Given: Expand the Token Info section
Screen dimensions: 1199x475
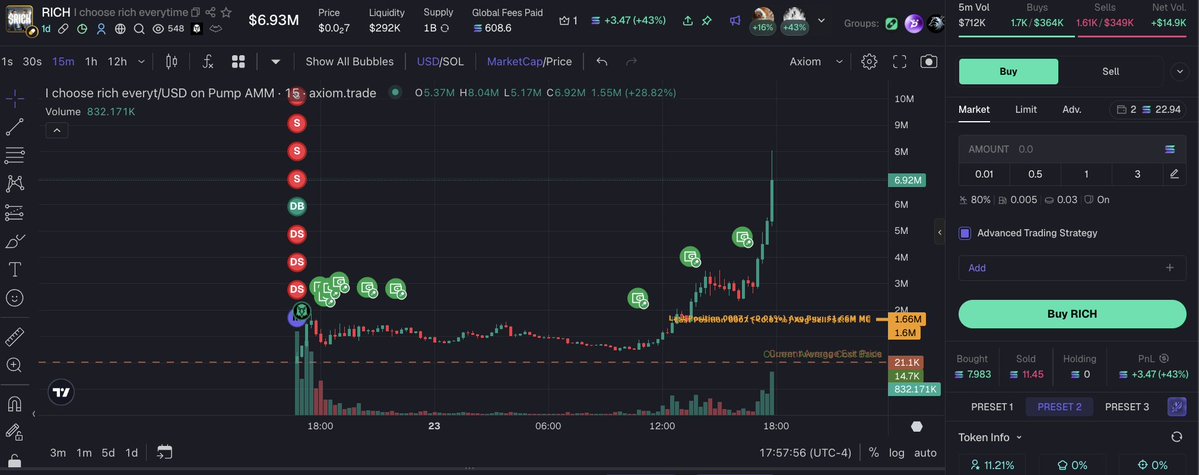Looking at the screenshot, I should point(990,438).
